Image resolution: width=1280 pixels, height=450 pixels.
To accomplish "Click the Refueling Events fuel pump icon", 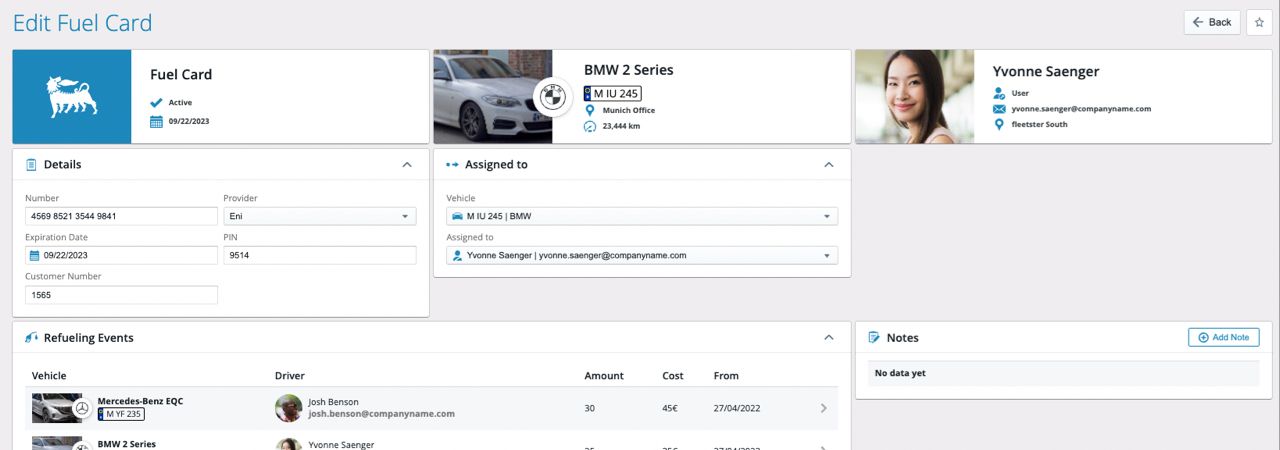I will click(31, 338).
